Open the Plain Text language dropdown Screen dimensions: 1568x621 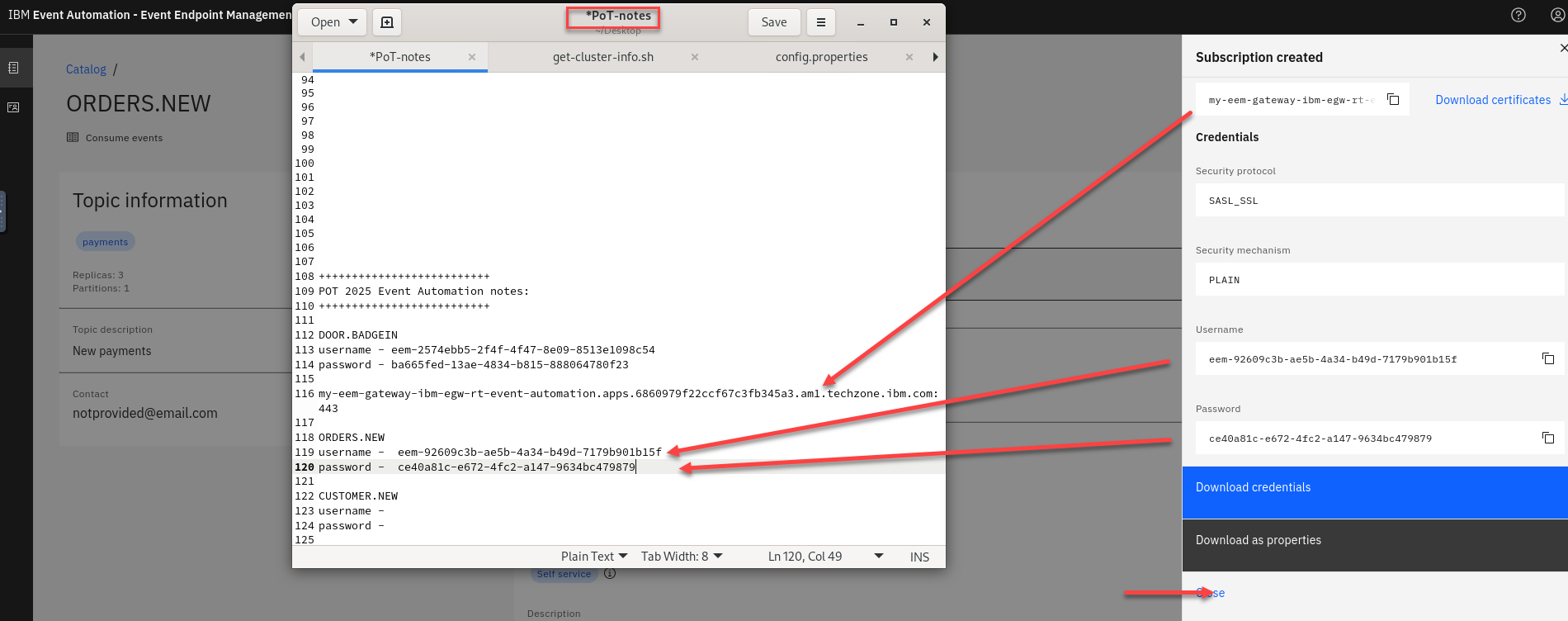tap(593, 557)
